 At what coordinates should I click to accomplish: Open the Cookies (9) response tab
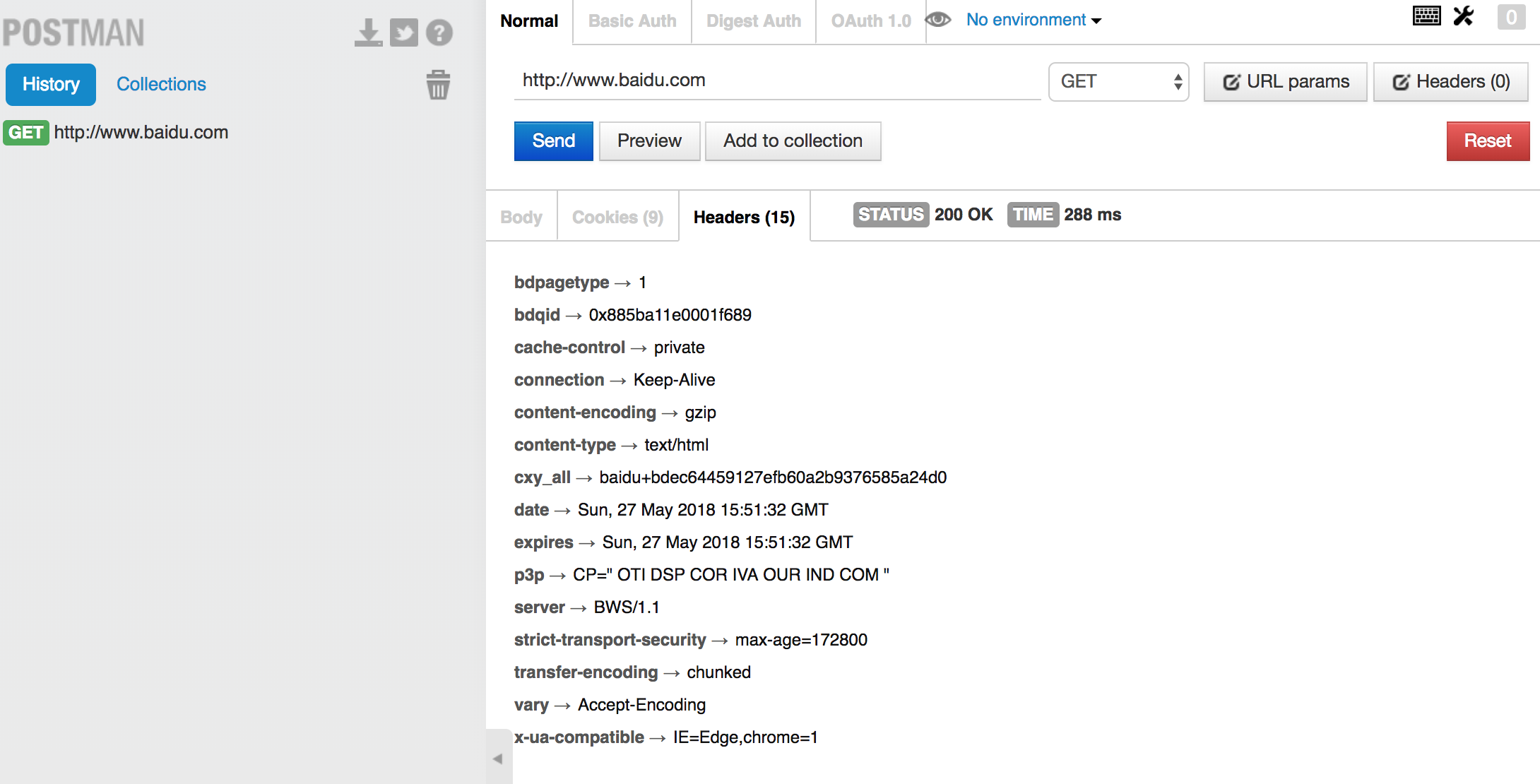point(617,217)
